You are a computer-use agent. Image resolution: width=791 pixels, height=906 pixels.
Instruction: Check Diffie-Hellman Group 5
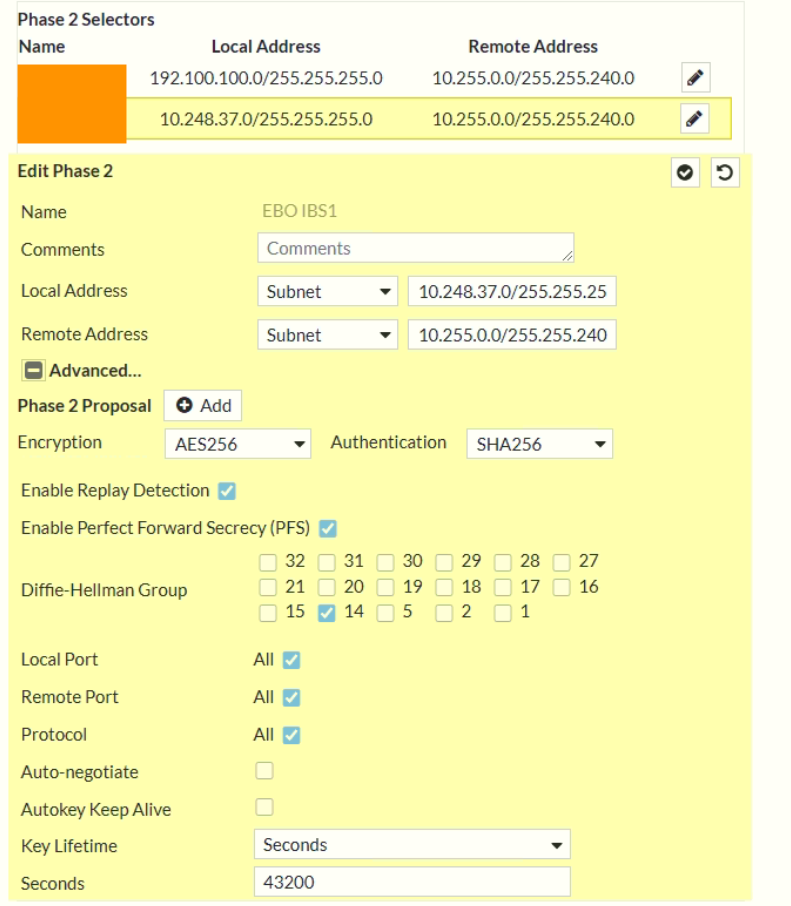point(385,612)
